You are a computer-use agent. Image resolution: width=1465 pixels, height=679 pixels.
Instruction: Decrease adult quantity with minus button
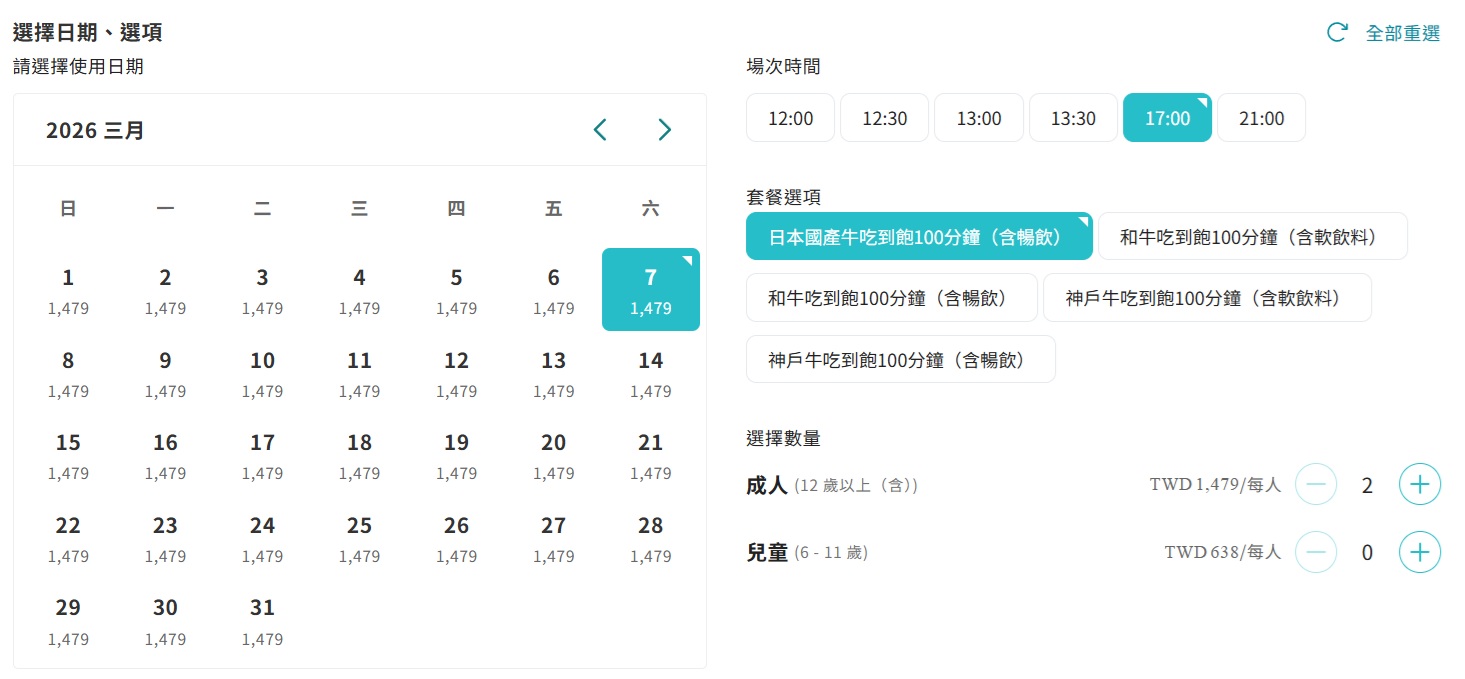point(1315,486)
